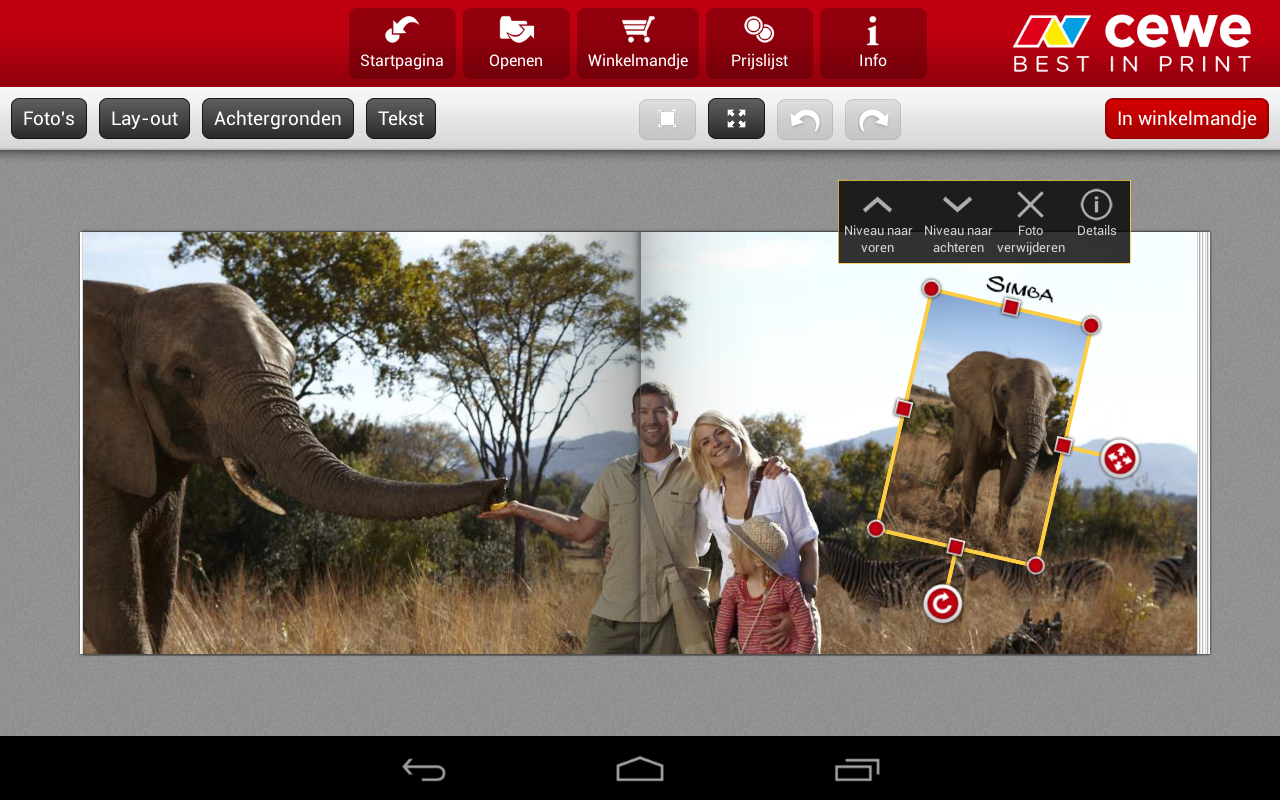Open the Achtergronden tab
This screenshot has height=800, width=1280.
pos(277,118)
